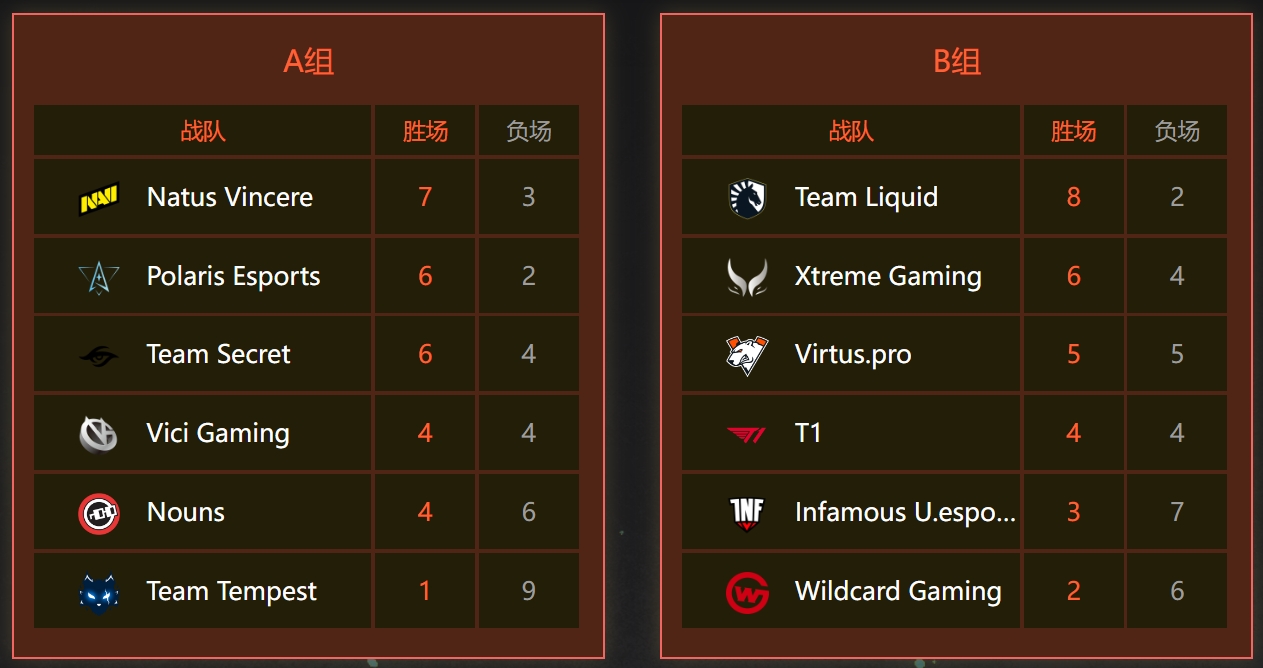Click the B组 group heading

pyautogui.click(x=957, y=61)
